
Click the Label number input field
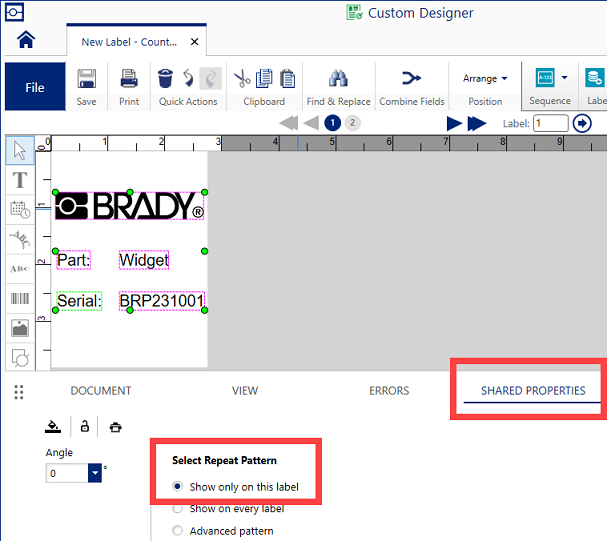coord(550,123)
